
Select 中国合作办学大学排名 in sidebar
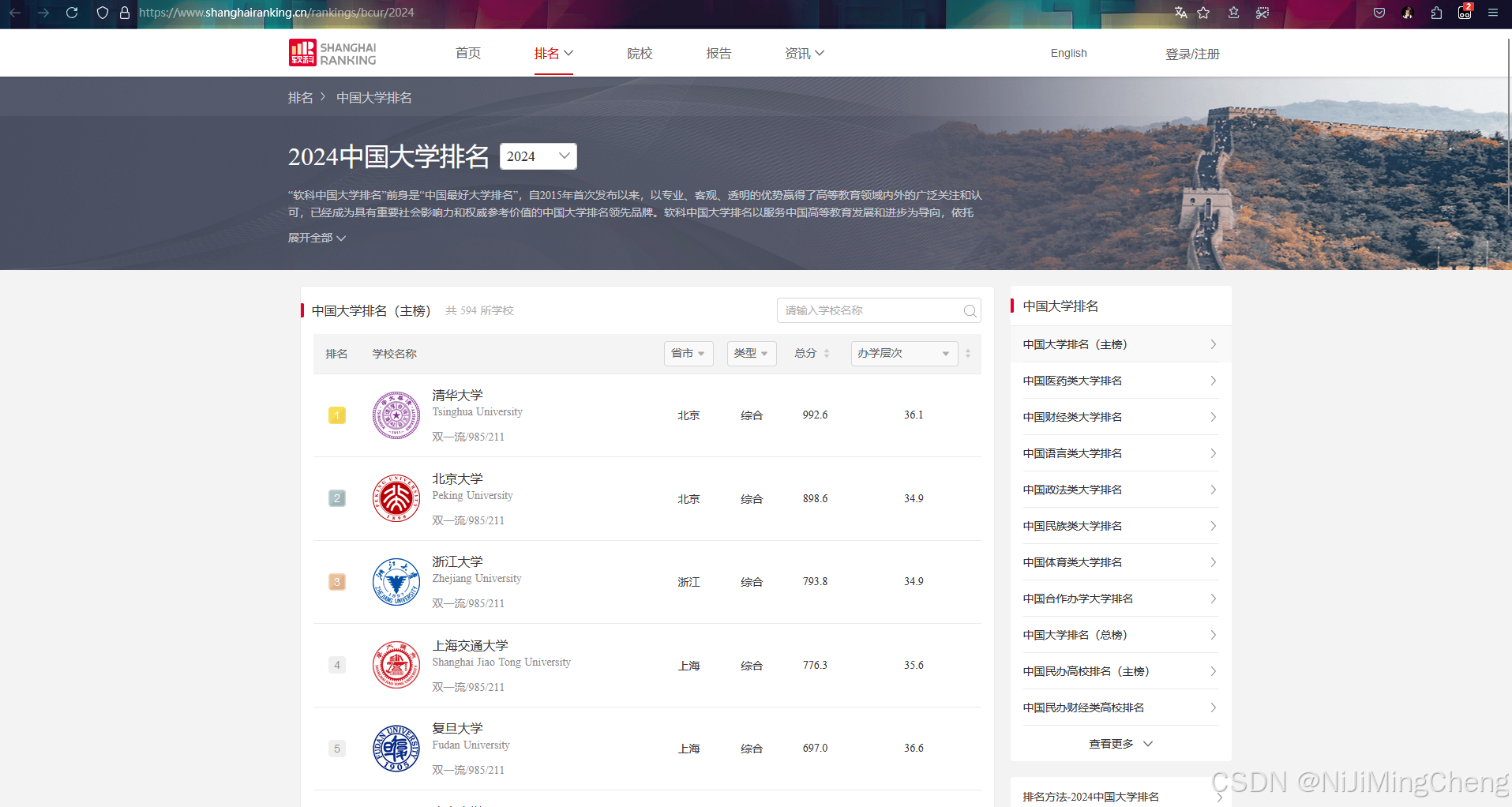tap(1120, 599)
